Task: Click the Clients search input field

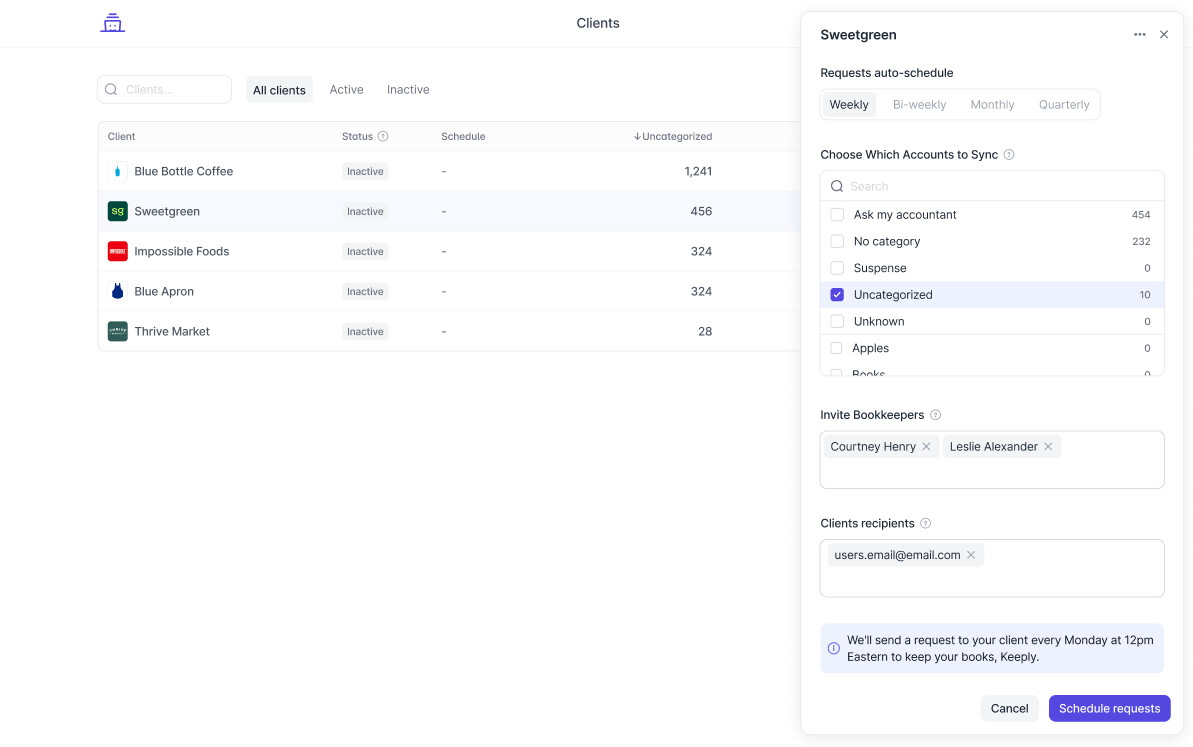Action: click(164, 90)
